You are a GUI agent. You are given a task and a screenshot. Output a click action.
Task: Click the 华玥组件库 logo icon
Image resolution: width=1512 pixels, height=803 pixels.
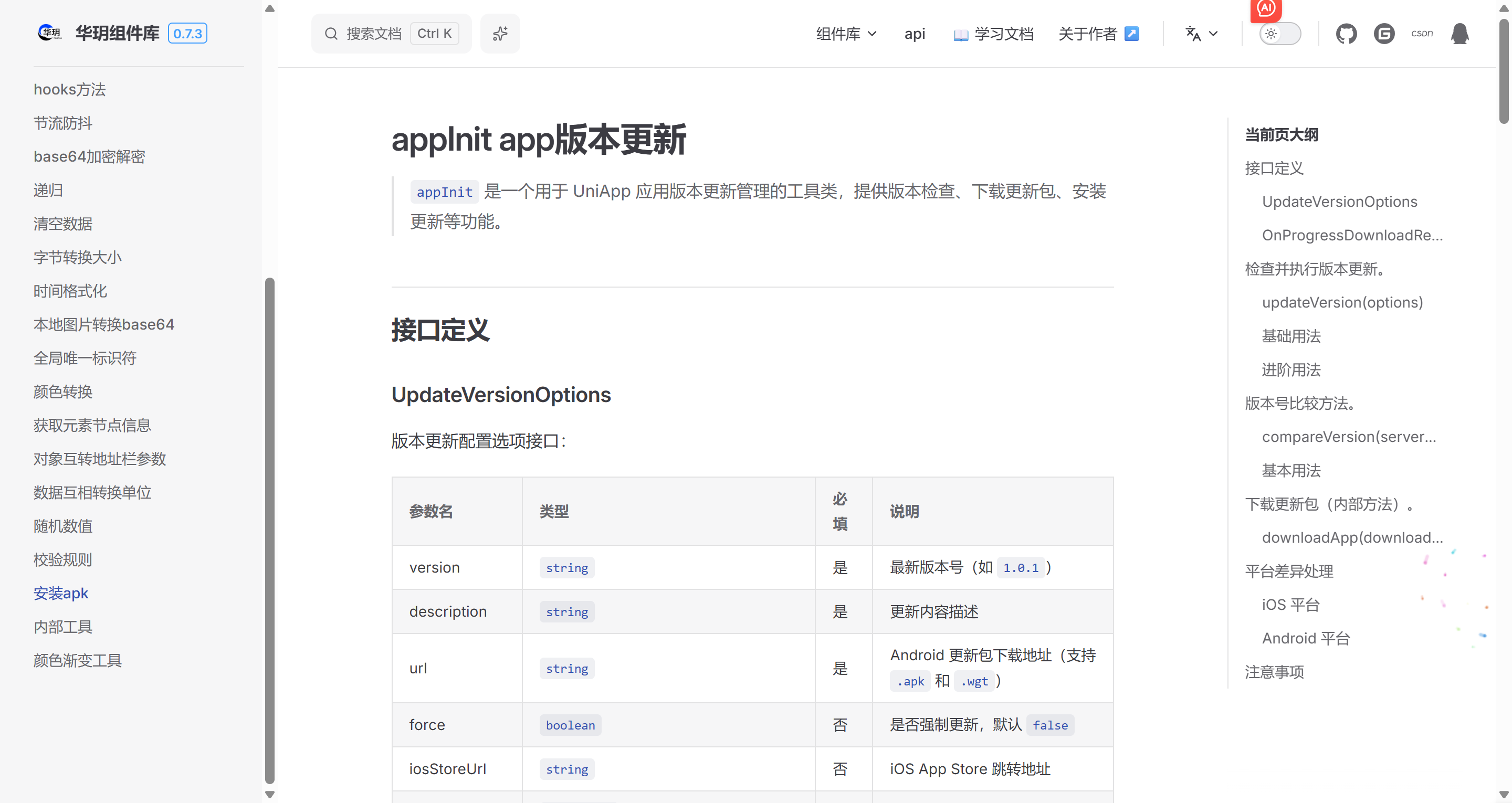pos(49,33)
